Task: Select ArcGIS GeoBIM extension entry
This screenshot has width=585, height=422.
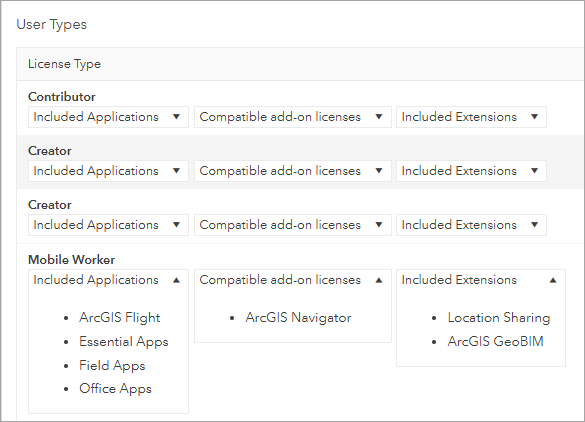Action: pos(495,342)
